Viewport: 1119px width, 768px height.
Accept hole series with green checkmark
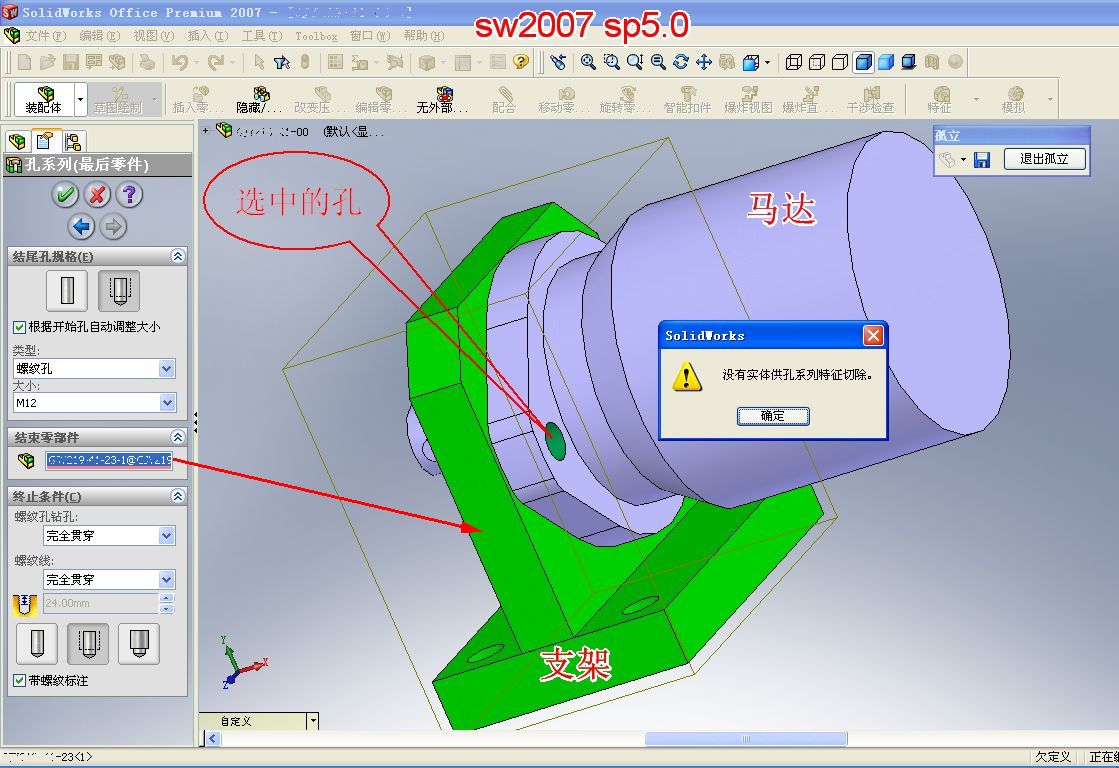65,194
